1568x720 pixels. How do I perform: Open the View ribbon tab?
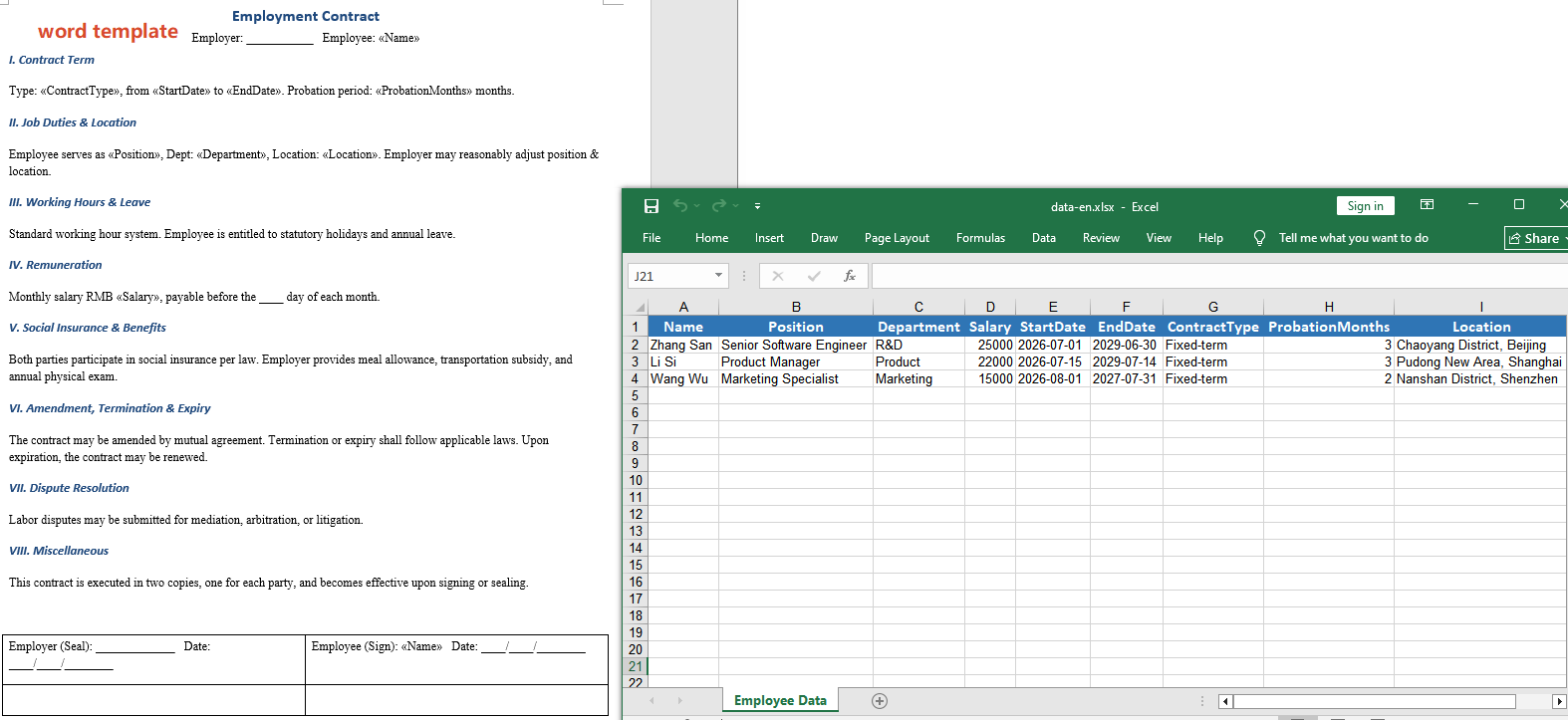(1159, 238)
